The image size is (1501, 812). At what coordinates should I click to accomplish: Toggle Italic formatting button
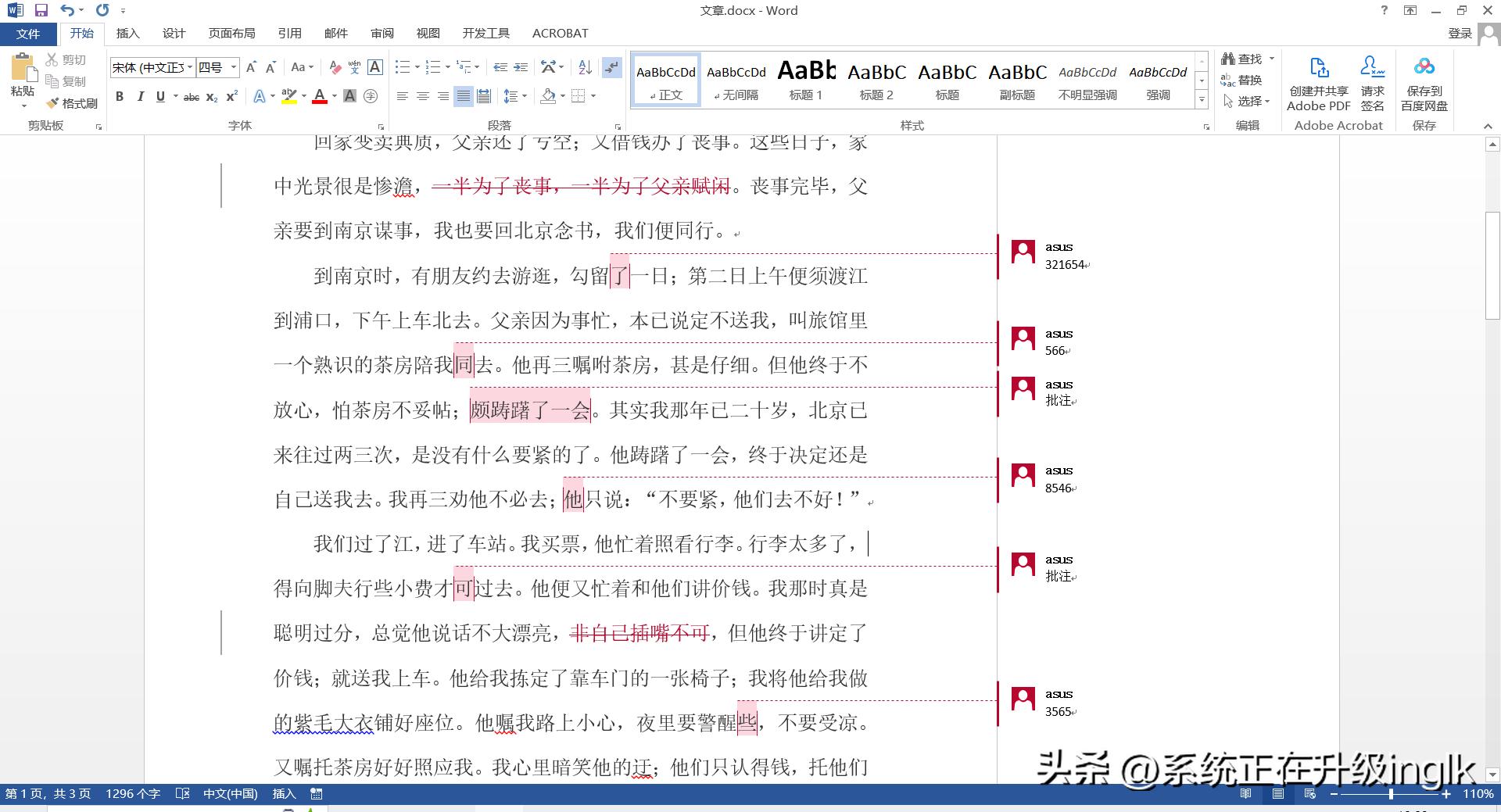click(140, 97)
